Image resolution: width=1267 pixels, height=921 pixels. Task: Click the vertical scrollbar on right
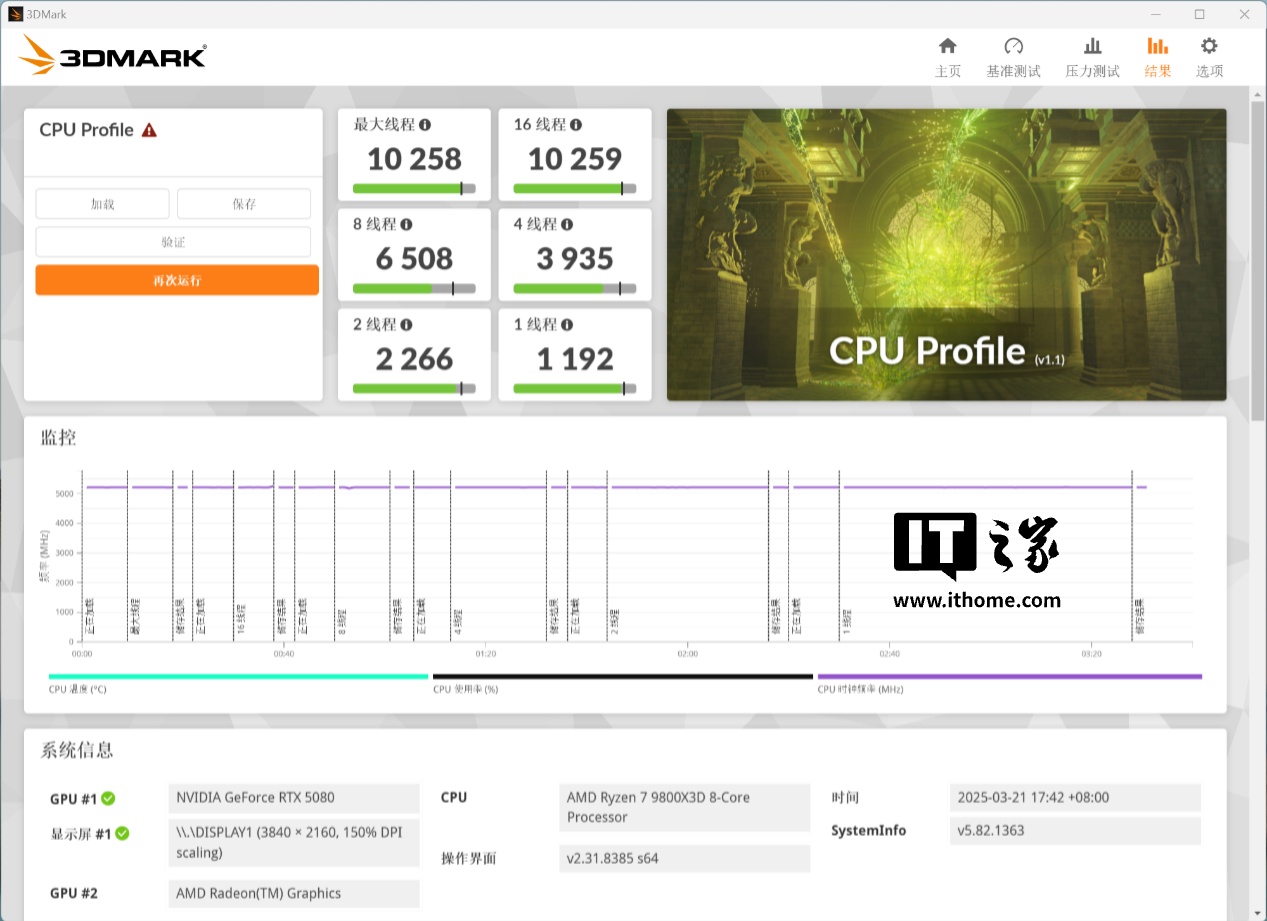1258,260
